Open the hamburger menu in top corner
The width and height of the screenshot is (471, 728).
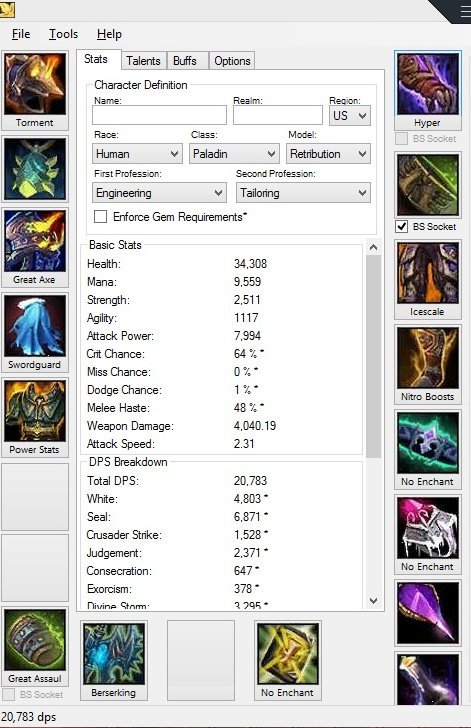point(465,11)
